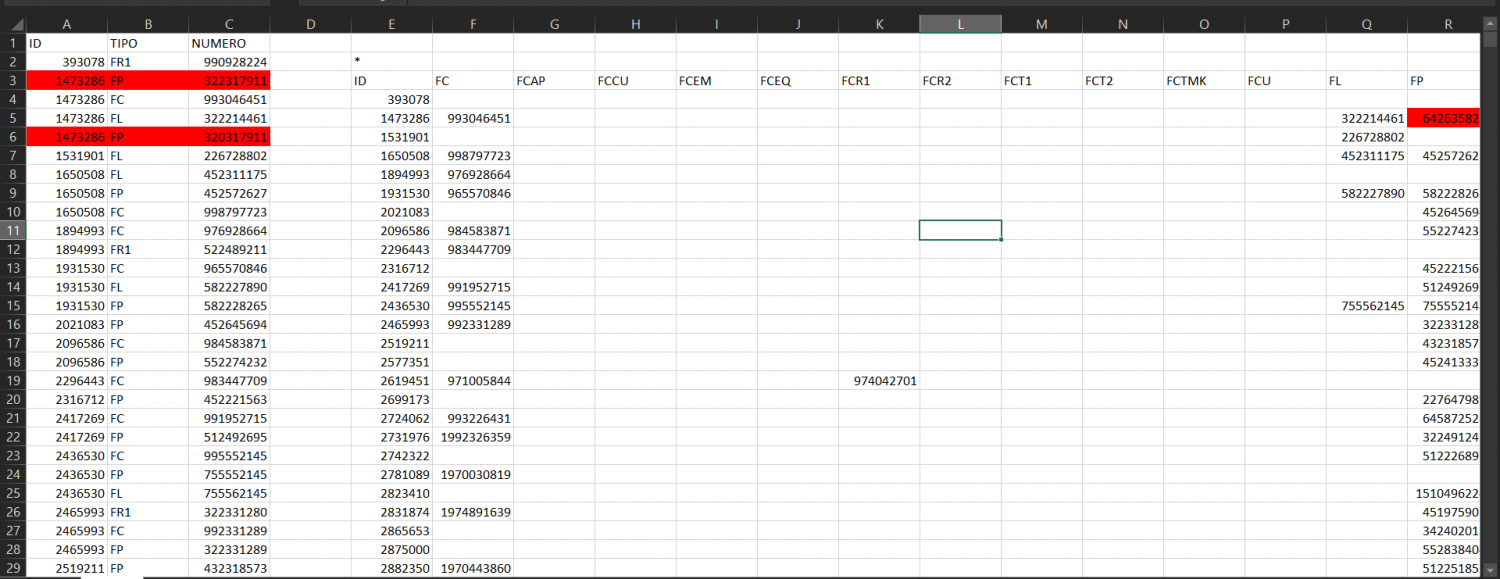The height and width of the screenshot is (579, 1500).
Task: Click the 'FCT2' header cell
Action: tap(1122, 81)
